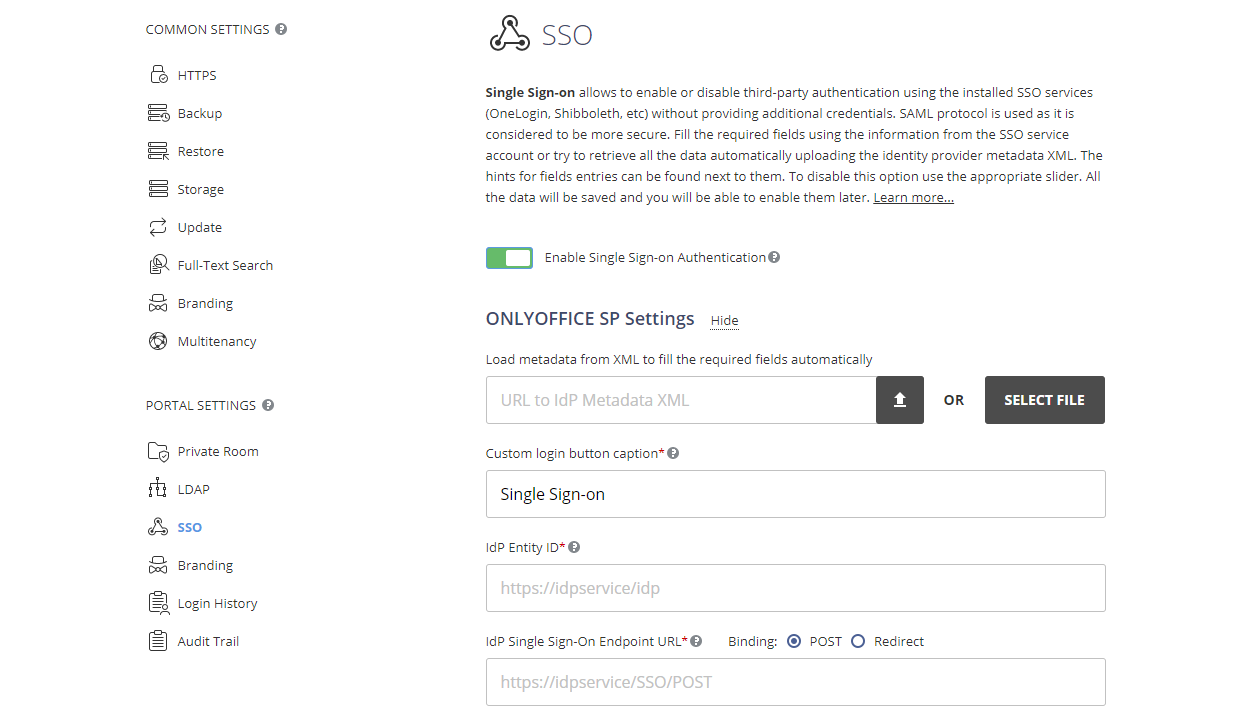Click the Multitenancy globe icon
Image resolution: width=1240 pixels, height=708 pixels.
pyautogui.click(x=158, y=341)
